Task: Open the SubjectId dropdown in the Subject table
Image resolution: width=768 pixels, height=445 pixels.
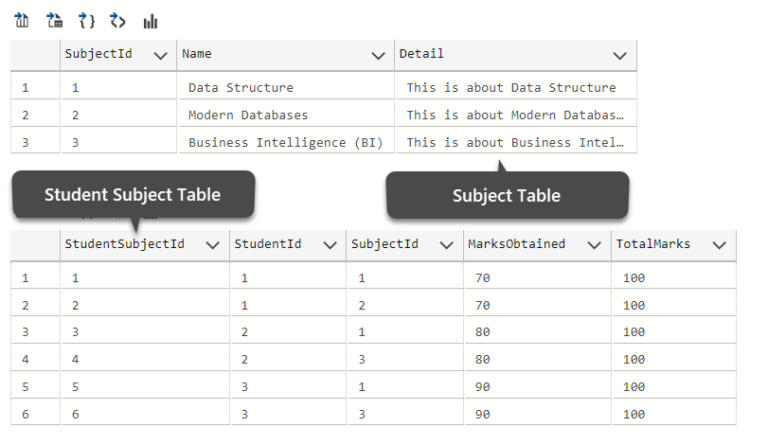Action: (x=160, y=56)
